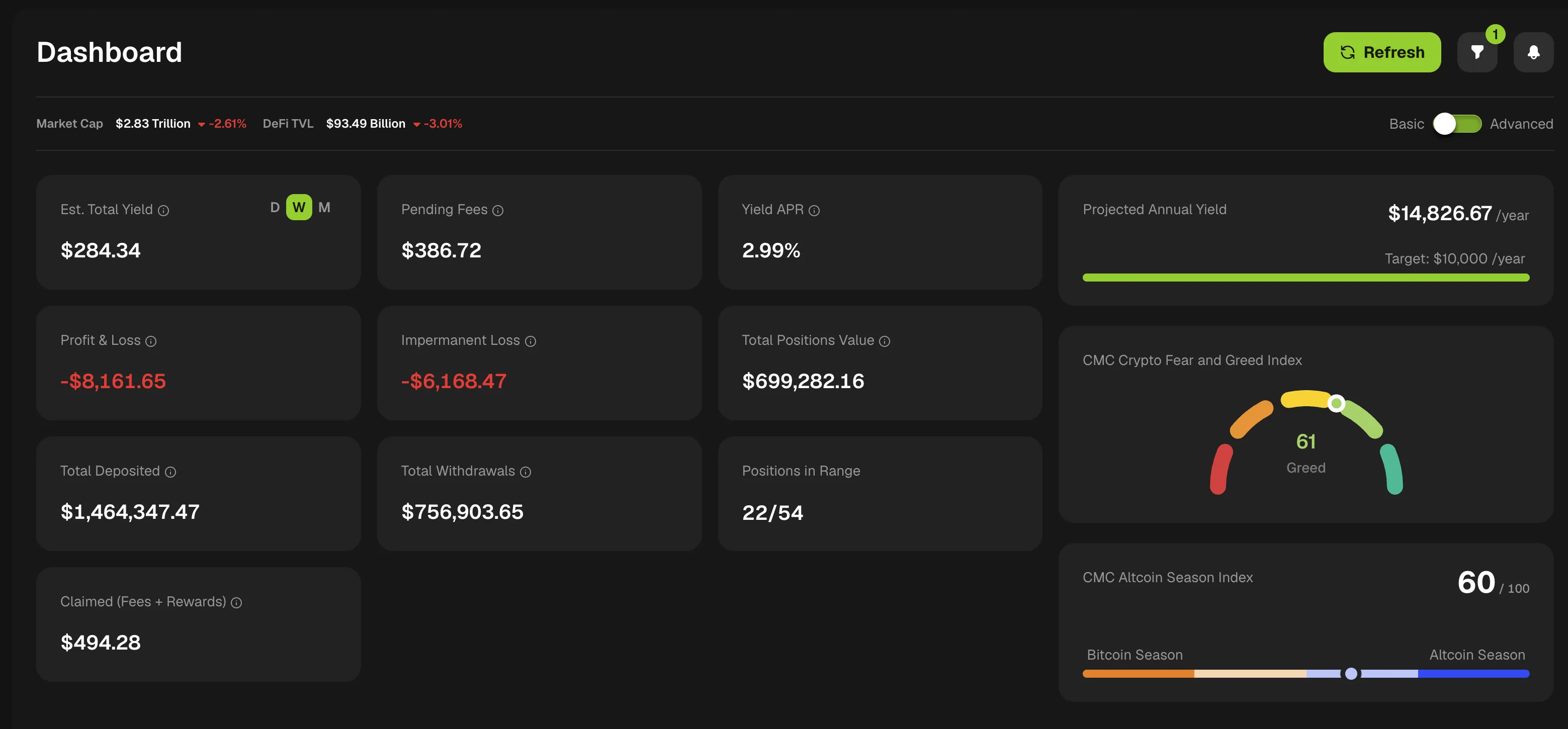1568x729 pixels.
Task: Click info icon next to Pending Fees
Action: [498, 211]
